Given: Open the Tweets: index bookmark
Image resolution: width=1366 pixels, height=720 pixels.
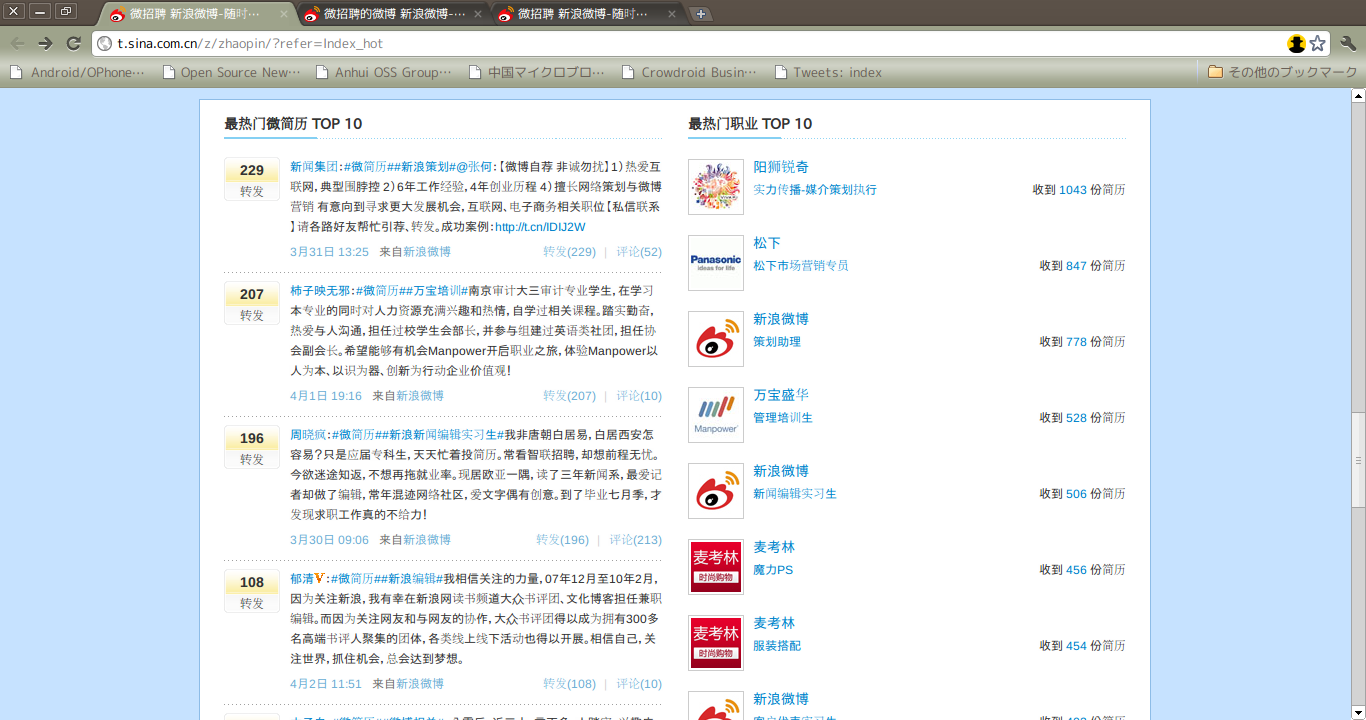Looking at the screenshot, I should click(828, 72).
